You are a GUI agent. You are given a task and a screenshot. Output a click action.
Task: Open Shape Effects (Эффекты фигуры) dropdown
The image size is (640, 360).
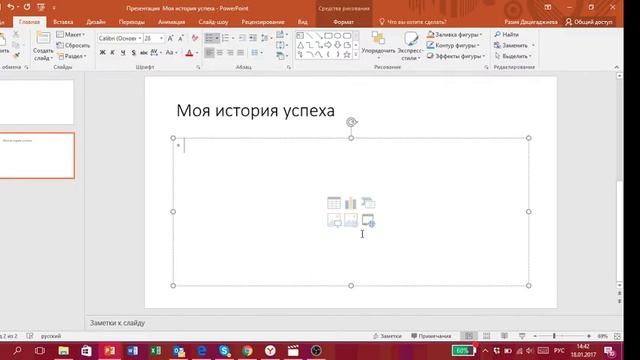click(x=456, y=56)
